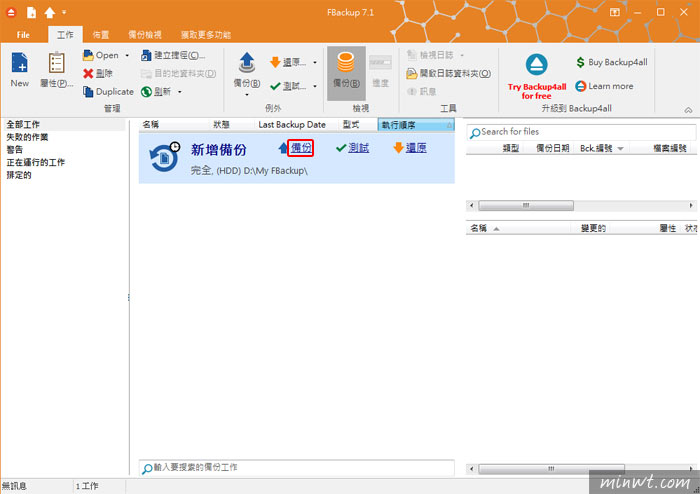Expand the refresh (刷新) dropdown arrow
The height and width of the screenshot is (494, 700).
[x=180, y=91]
